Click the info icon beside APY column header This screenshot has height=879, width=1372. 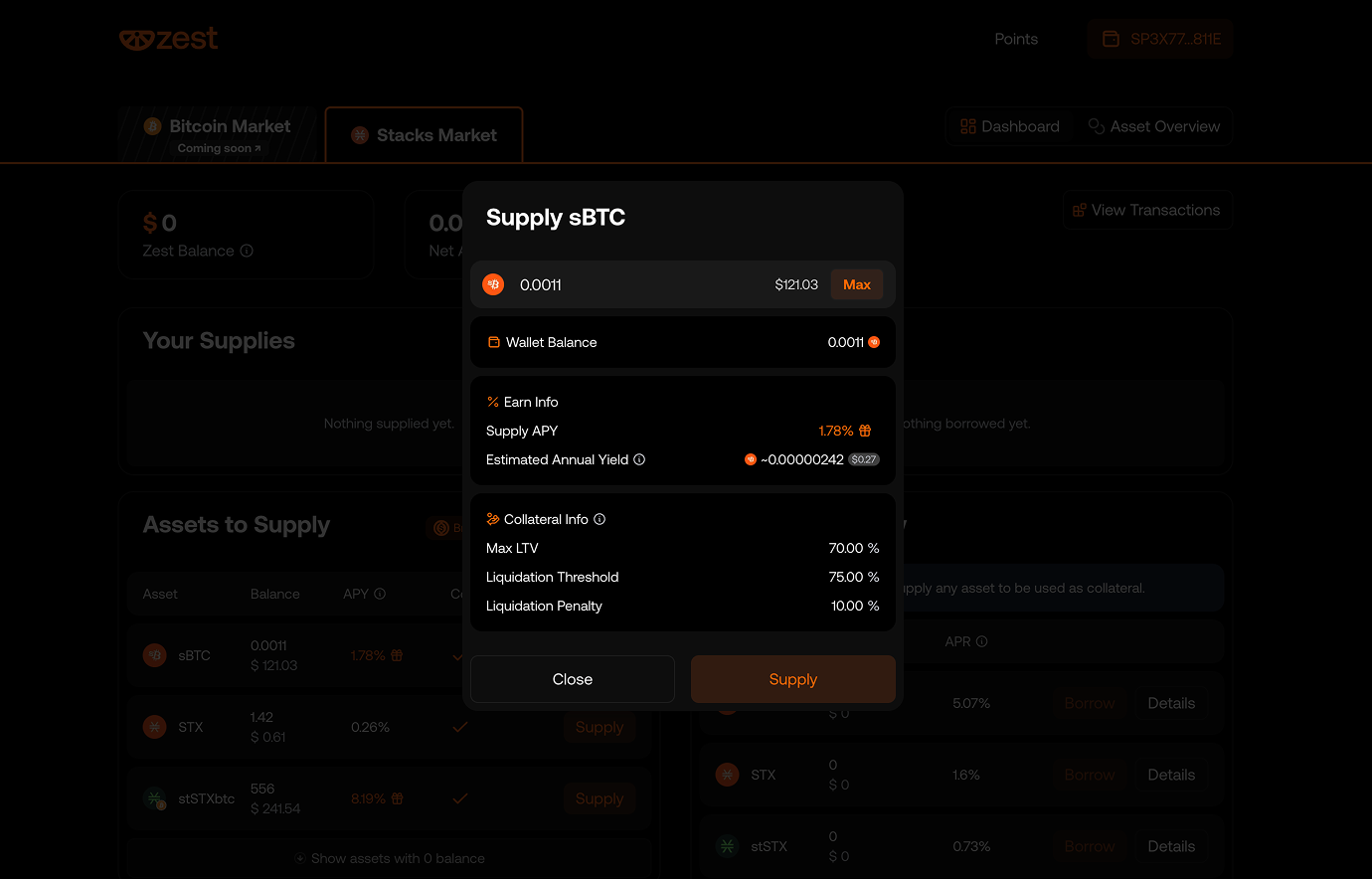(380, 594)
